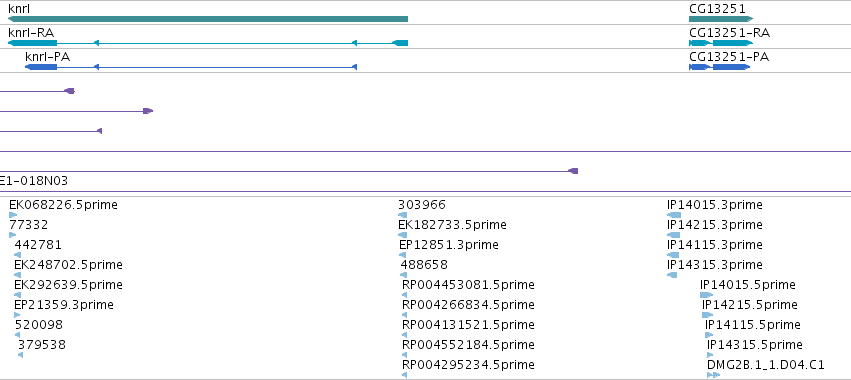Select the IP14015.3prime EST arrow
The image size is (851, 380).
674,215
